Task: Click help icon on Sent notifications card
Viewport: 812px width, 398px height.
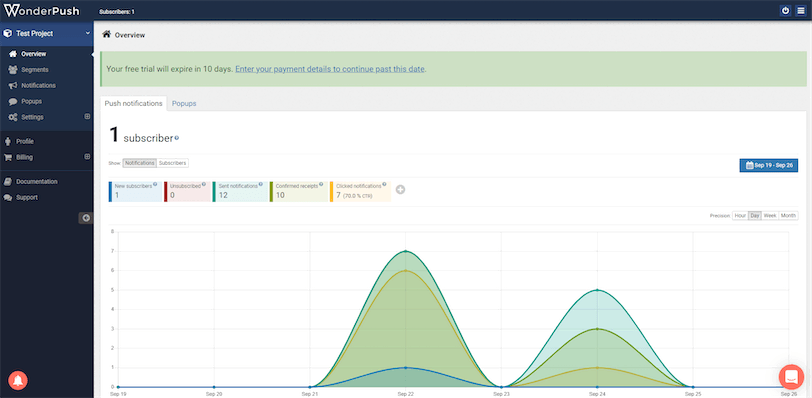Action: tap(260, 184)
